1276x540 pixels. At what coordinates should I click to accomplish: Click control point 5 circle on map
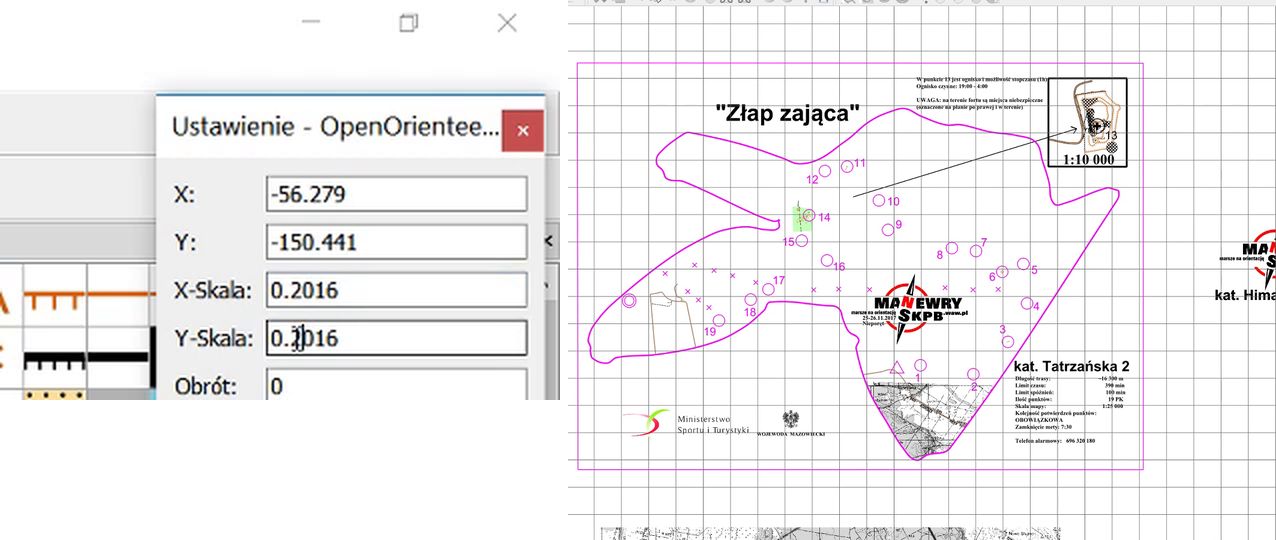[x=1023, y=264]
